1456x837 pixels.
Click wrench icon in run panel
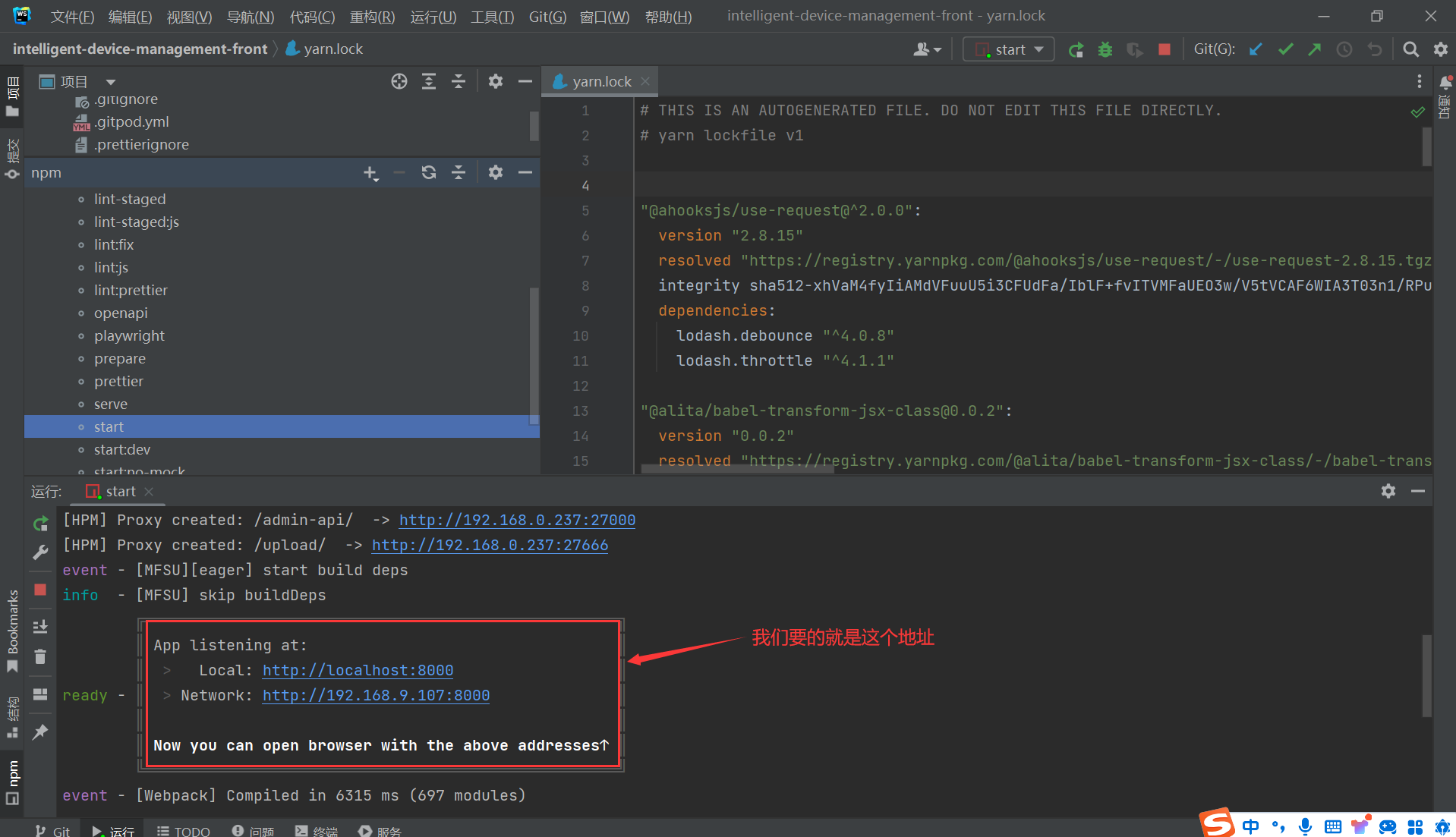(40, 552)
